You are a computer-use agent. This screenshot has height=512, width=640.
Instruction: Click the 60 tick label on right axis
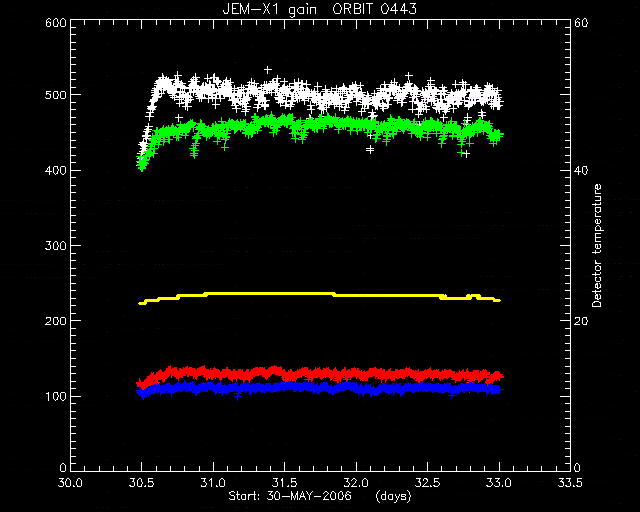581,23
